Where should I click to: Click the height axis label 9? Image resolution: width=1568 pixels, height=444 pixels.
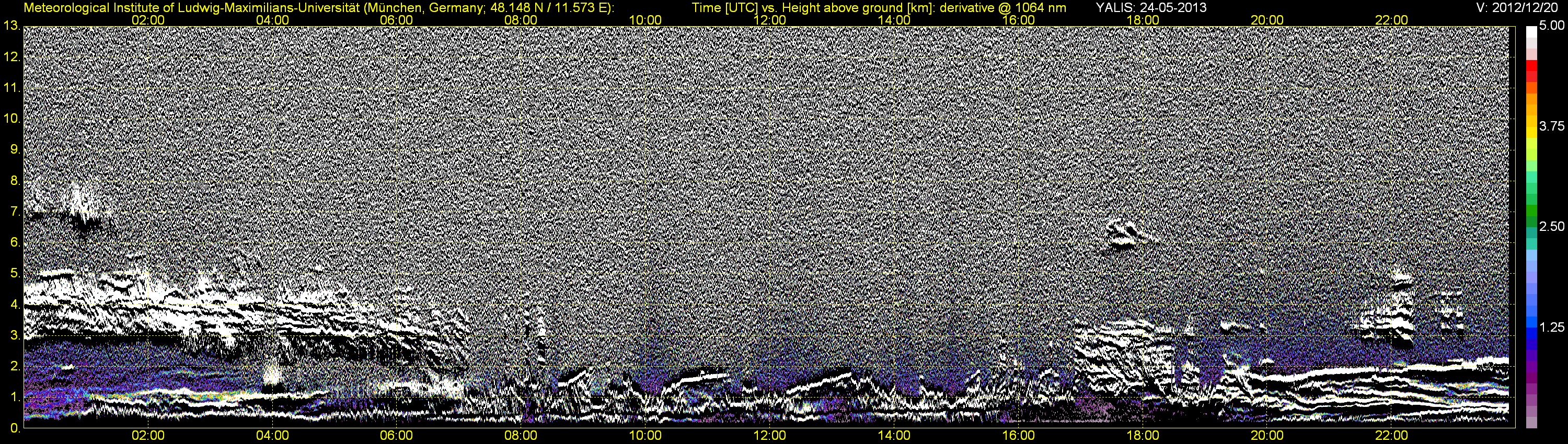coord(15,149)
